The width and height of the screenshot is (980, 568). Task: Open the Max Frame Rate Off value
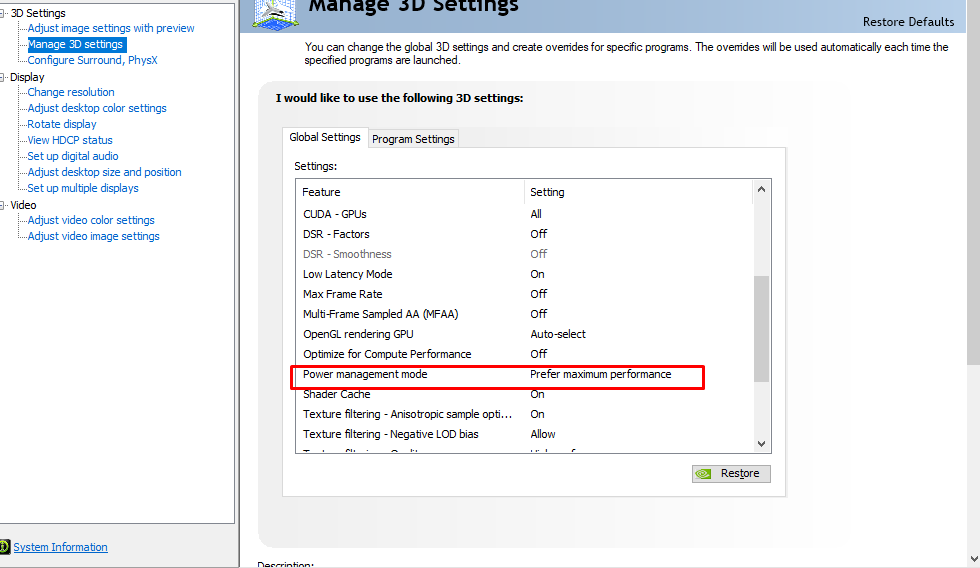(x=538, y=294)
